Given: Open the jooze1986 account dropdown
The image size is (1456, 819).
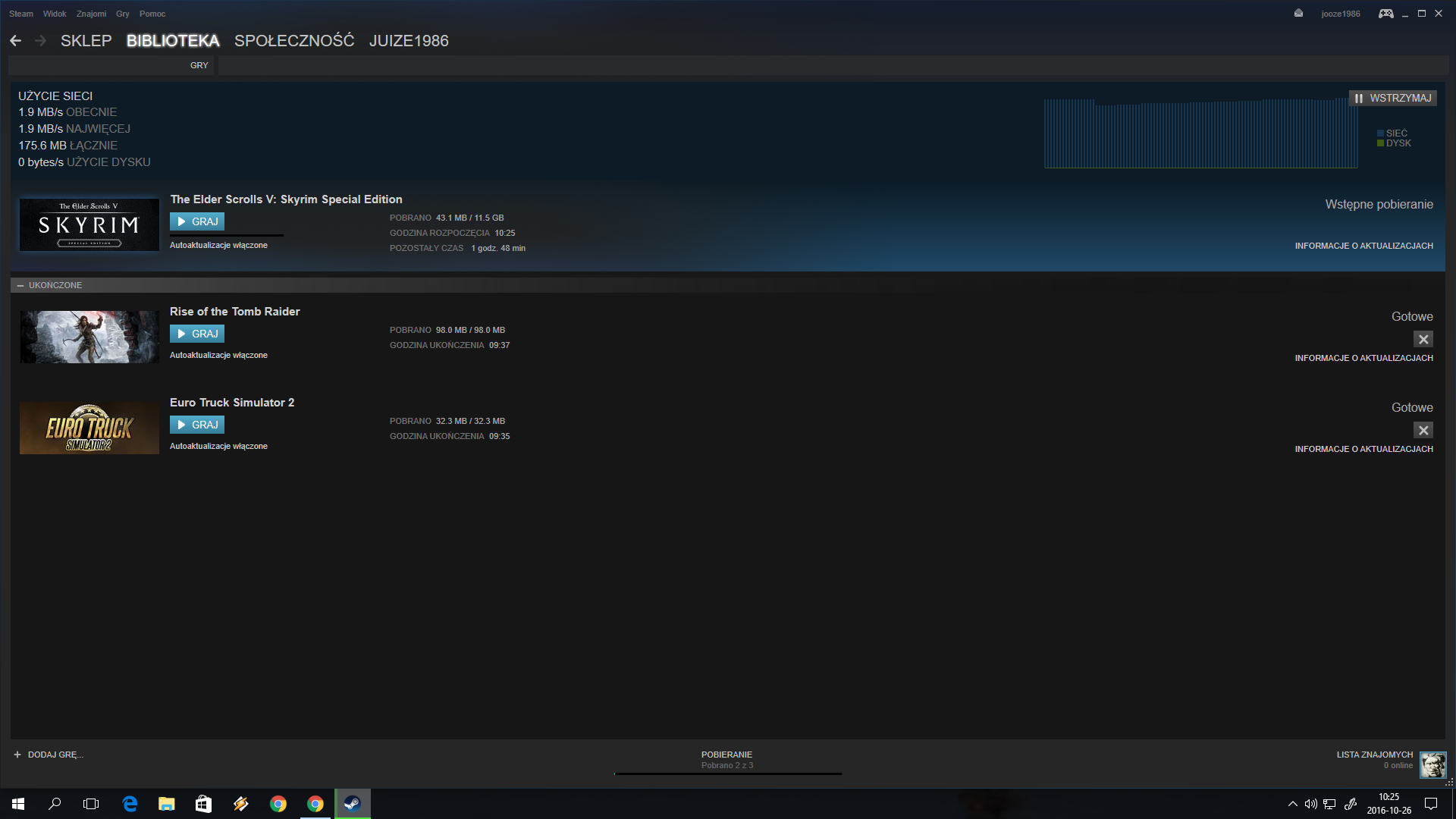Looking at the screenshot, I should tap(1340, 14).
